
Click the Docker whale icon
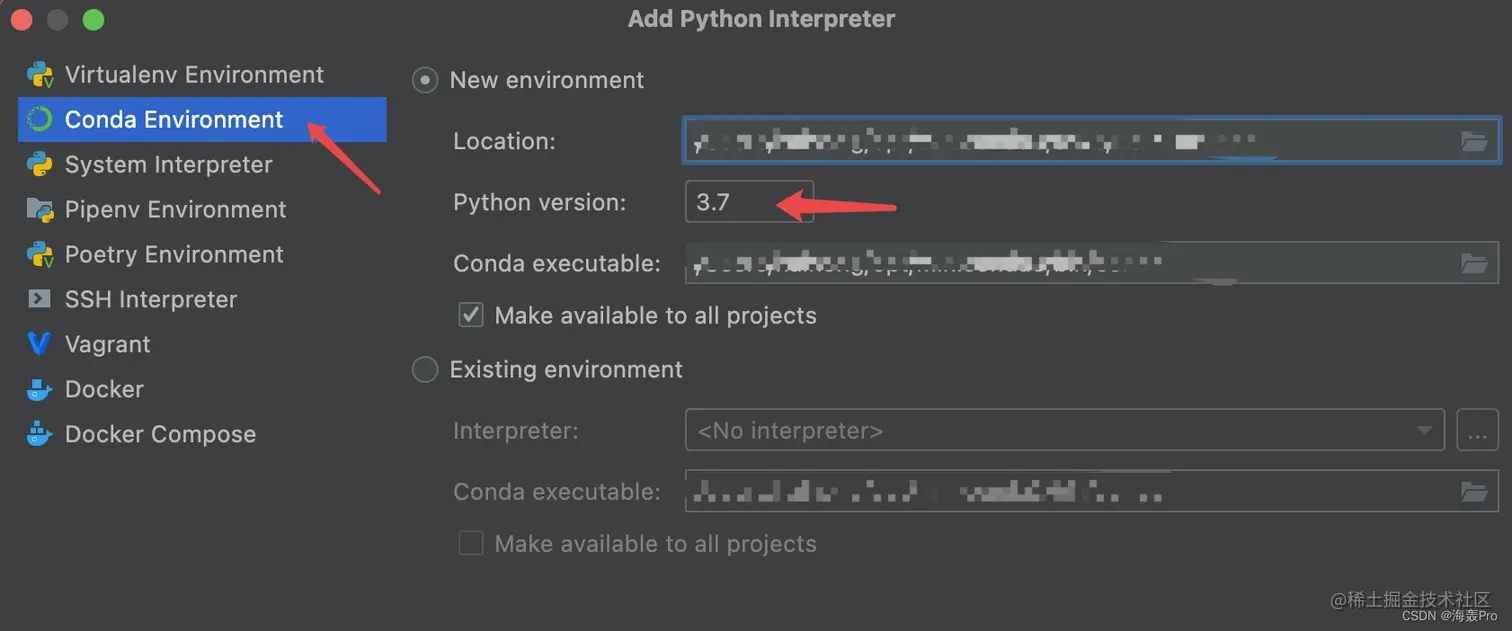40,389
